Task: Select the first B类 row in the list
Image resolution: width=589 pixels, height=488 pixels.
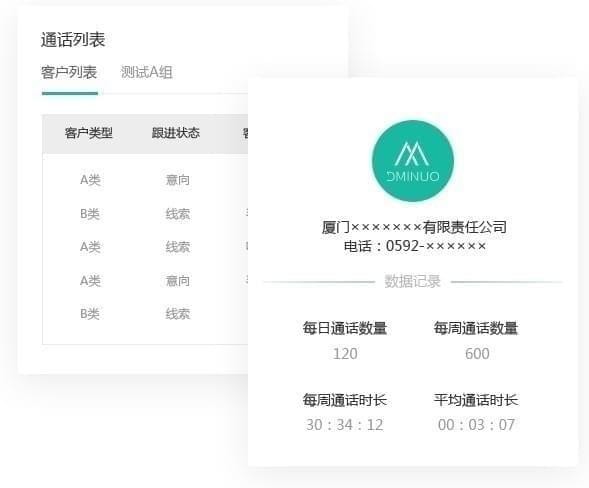Action: coord(145,214)
